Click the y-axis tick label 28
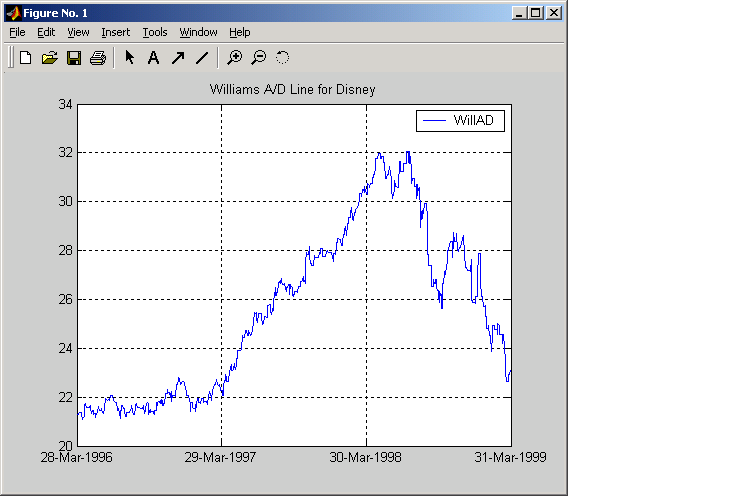The image size is (740, 503). tap(66, 251)
